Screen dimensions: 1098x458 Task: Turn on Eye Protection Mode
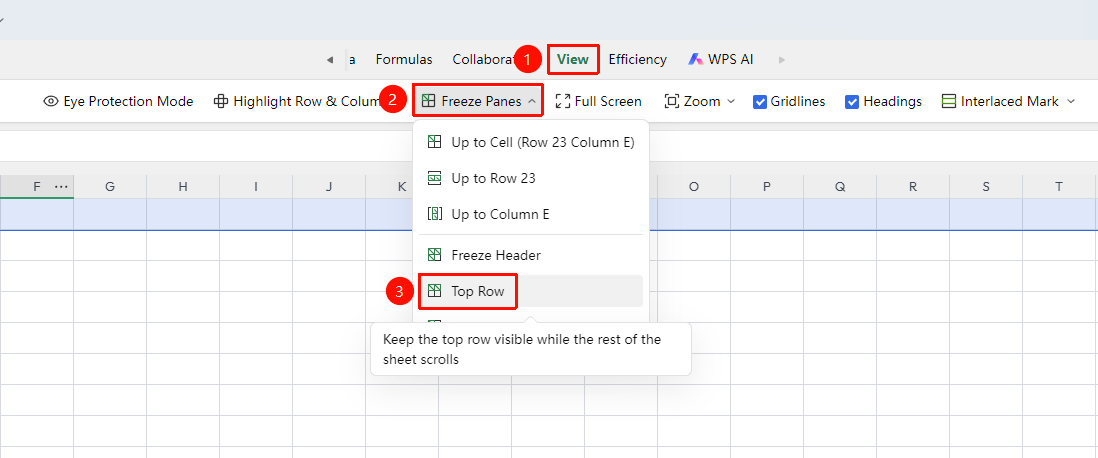(x=118, y=102)
